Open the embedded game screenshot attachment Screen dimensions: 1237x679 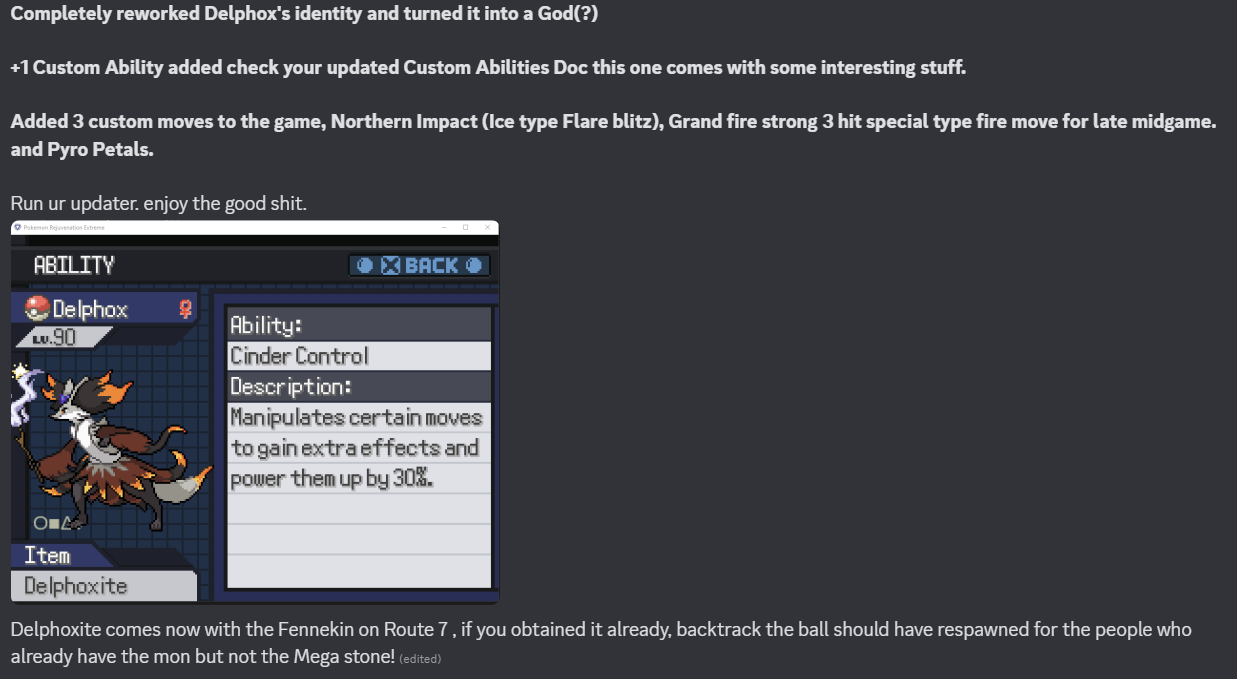click(255, 412)
